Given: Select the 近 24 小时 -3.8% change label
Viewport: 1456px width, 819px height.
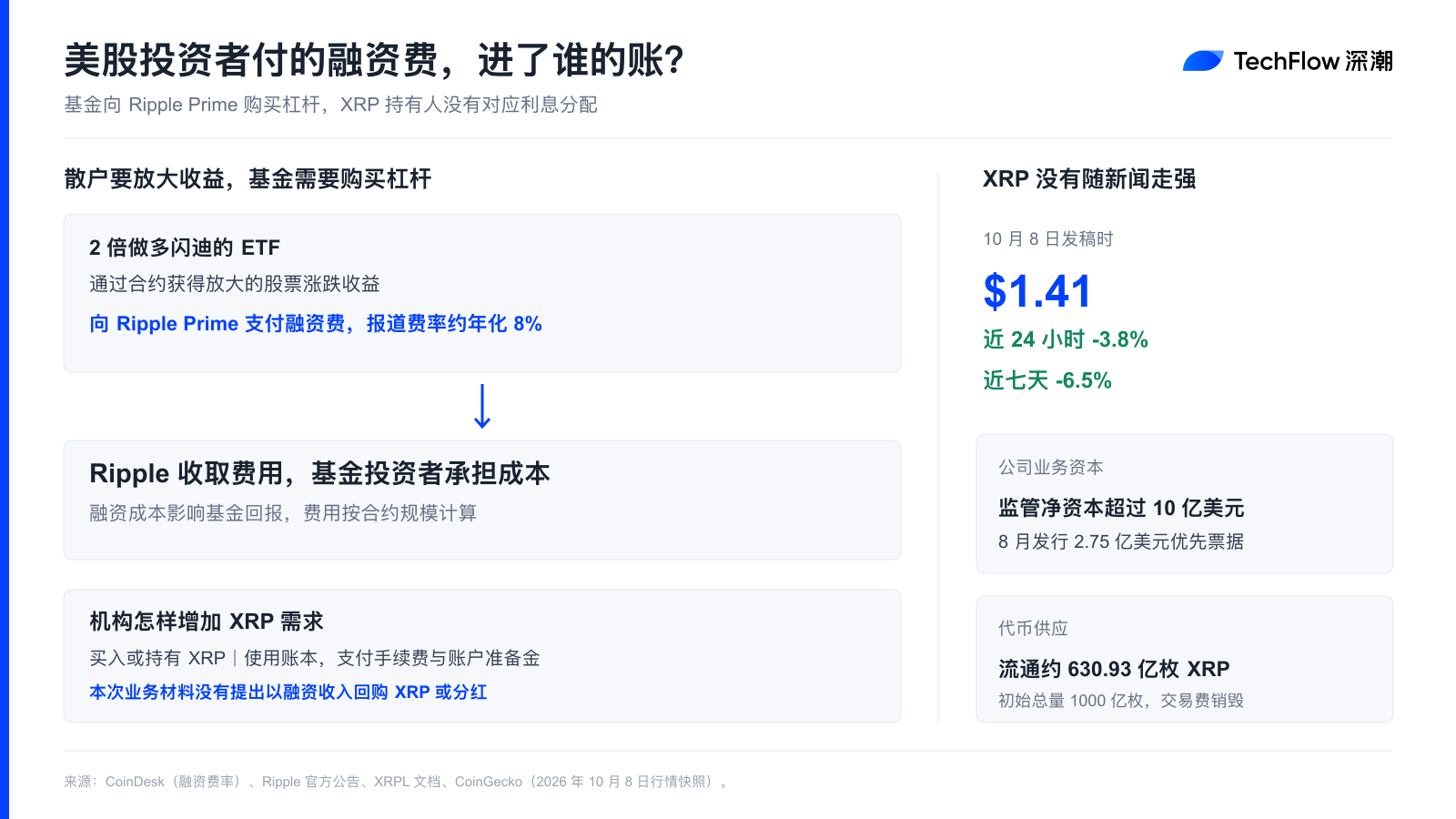Looking at the screenshot, I should (1066, 339).
